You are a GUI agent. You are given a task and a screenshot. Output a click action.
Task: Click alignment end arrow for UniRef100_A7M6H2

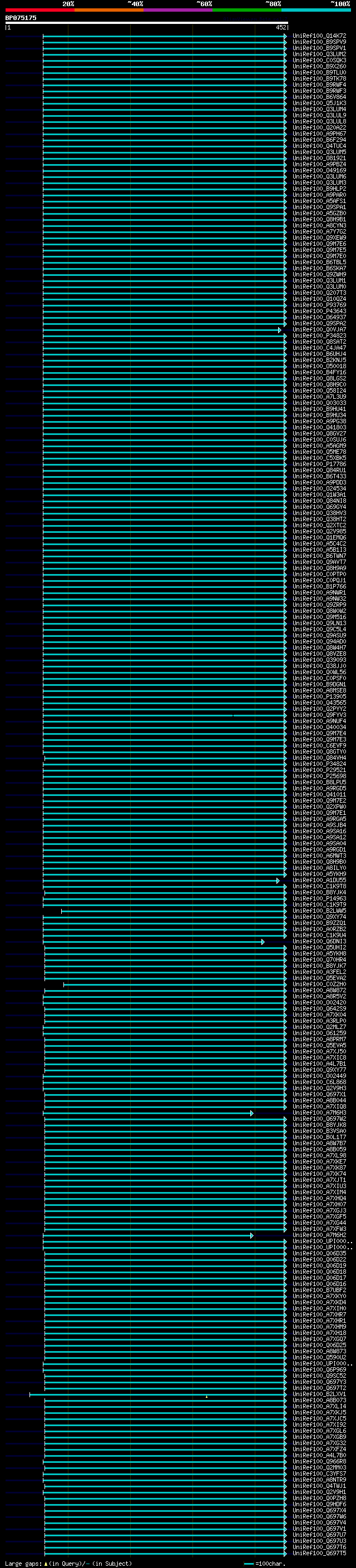pyautogui.click(x=252, y=1235)
